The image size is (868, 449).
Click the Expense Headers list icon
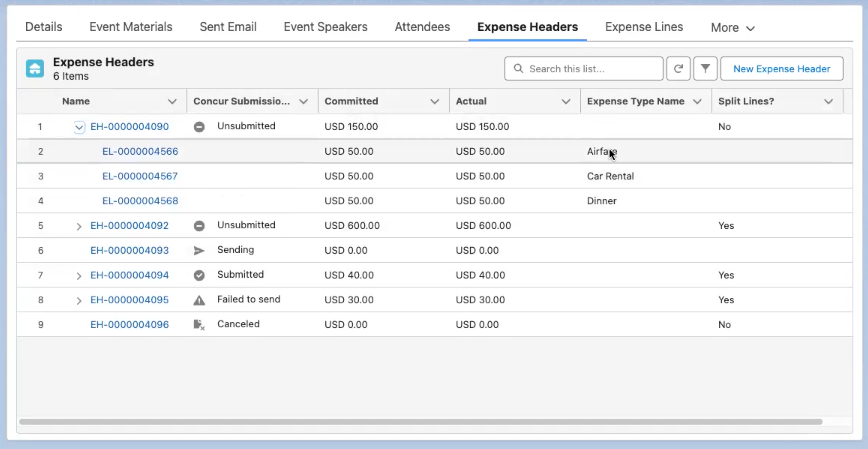[x=35, y=69]
